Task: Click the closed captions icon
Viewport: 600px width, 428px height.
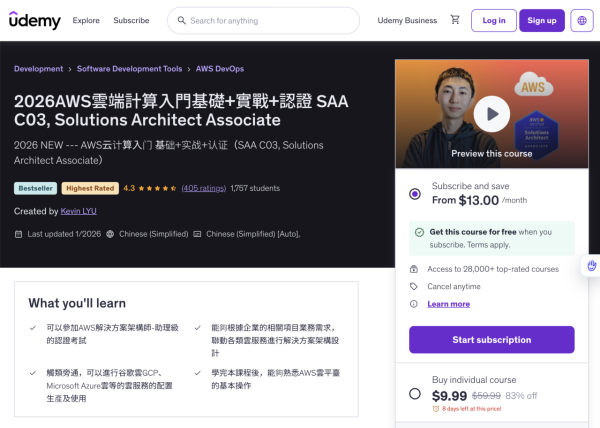Action: click(x=197, y=234)
